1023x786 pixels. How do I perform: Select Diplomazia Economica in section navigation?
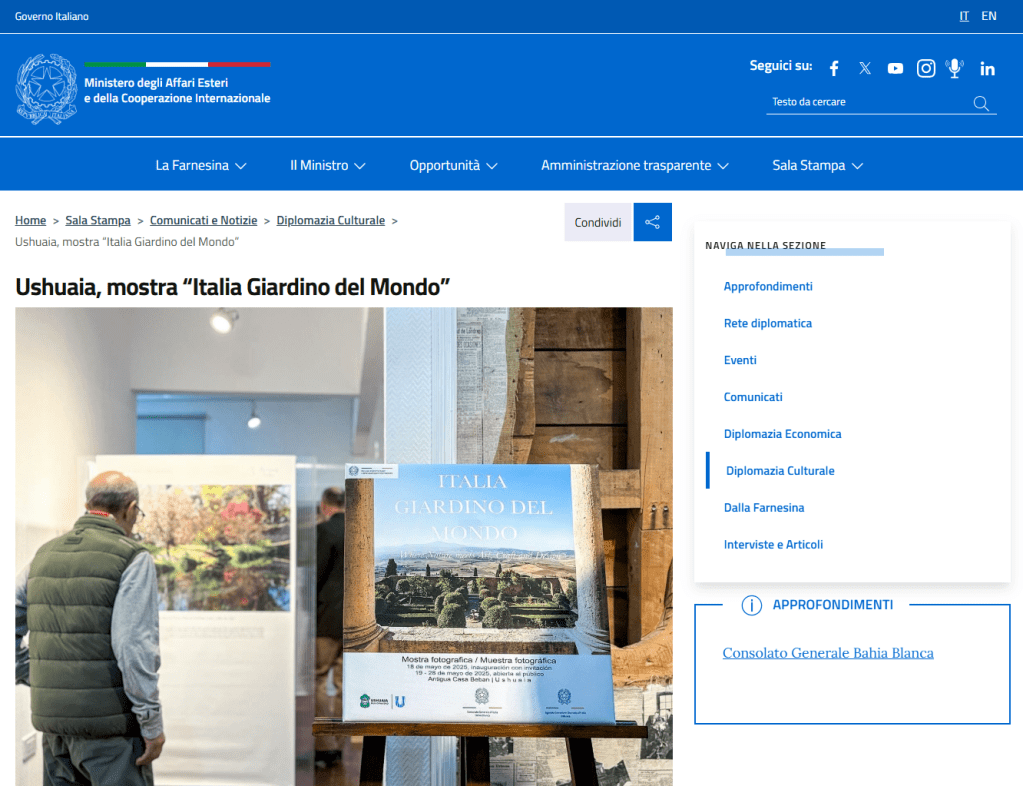[x=782, y=434]
